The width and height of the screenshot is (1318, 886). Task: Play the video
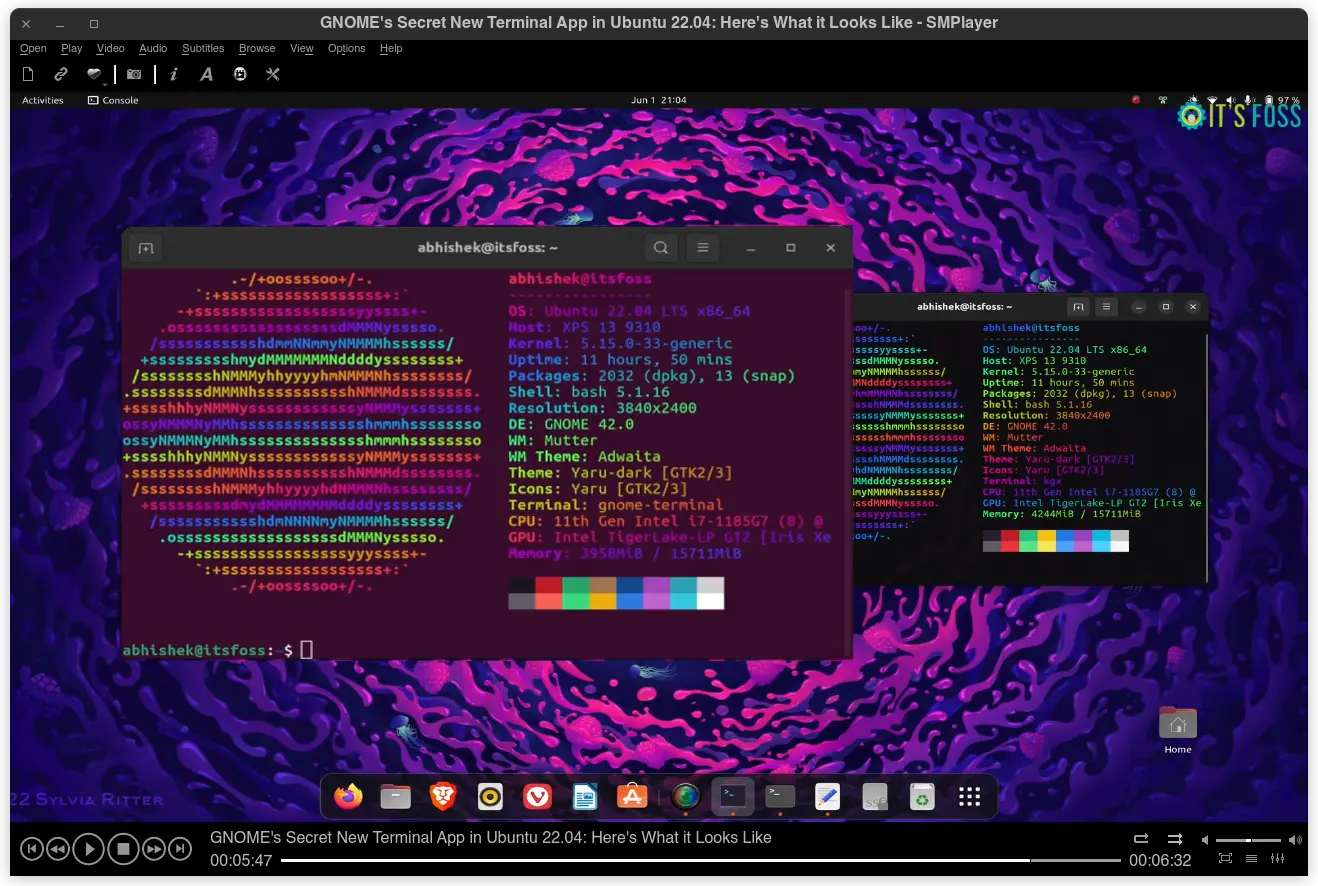[89, 849]
